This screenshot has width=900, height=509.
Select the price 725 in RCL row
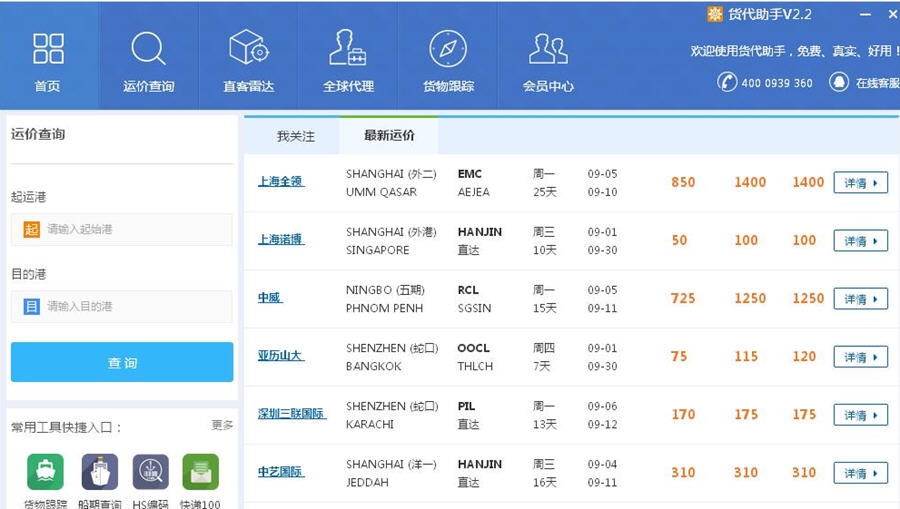(683, 298)
